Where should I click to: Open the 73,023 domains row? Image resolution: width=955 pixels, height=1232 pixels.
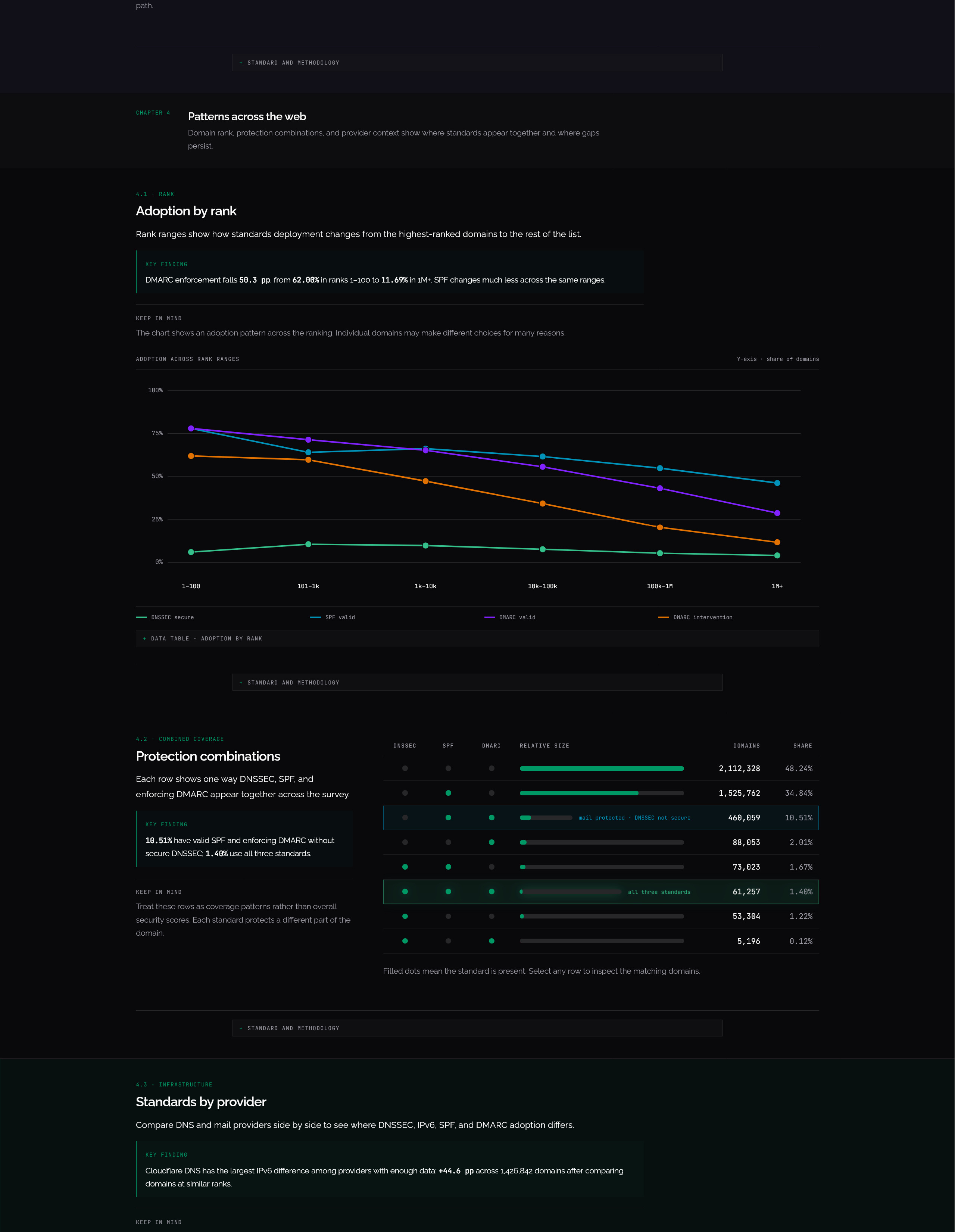click(x=601, y=867)
